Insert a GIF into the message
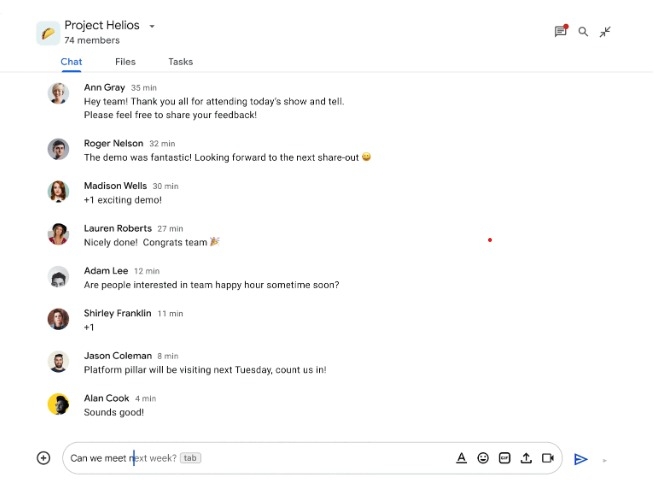Screen dimensions: 654x497 click(x=504, y=458)
